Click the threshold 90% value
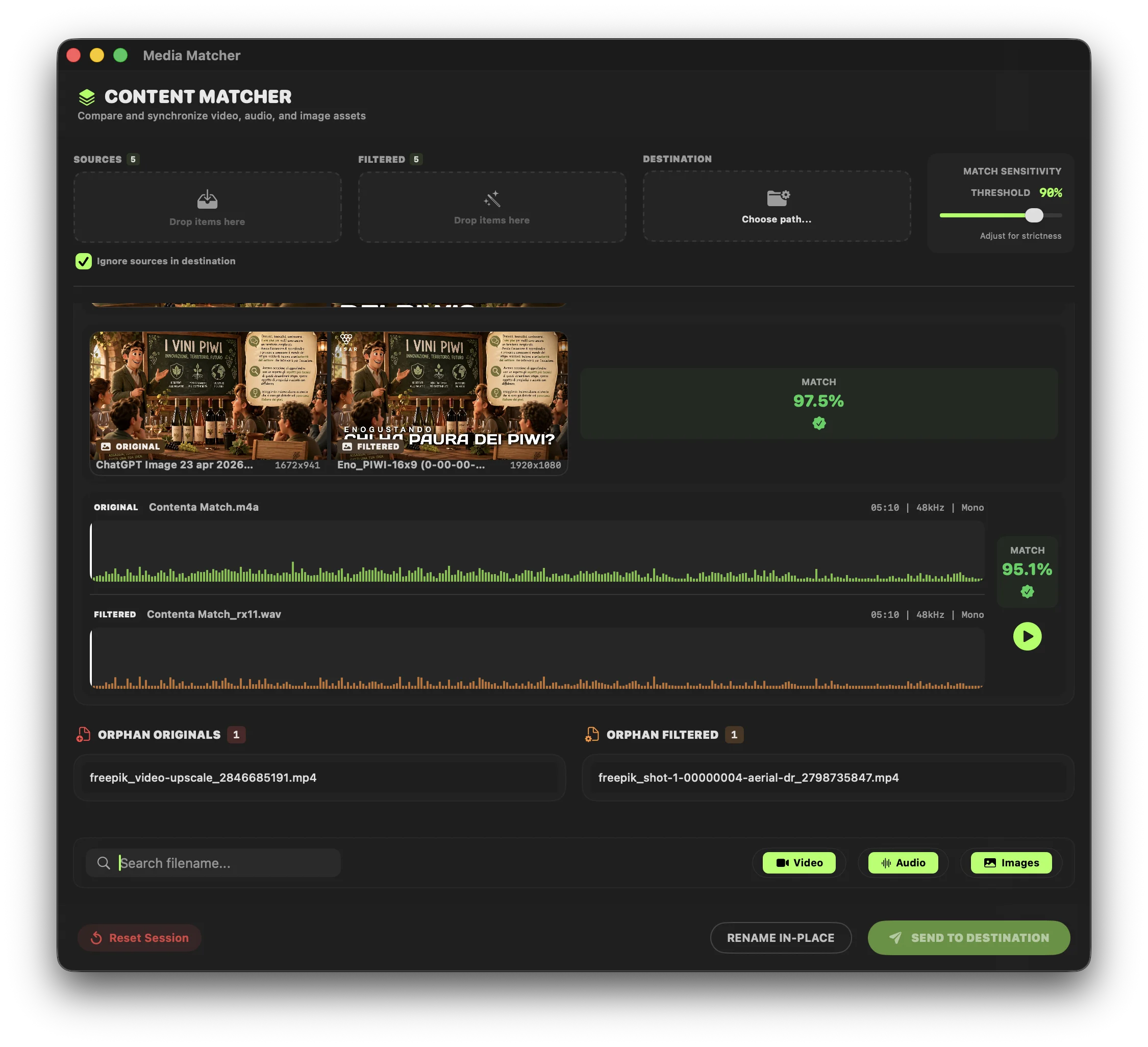Viewport: 1148px width, 1047px height. click(1051, 192)
